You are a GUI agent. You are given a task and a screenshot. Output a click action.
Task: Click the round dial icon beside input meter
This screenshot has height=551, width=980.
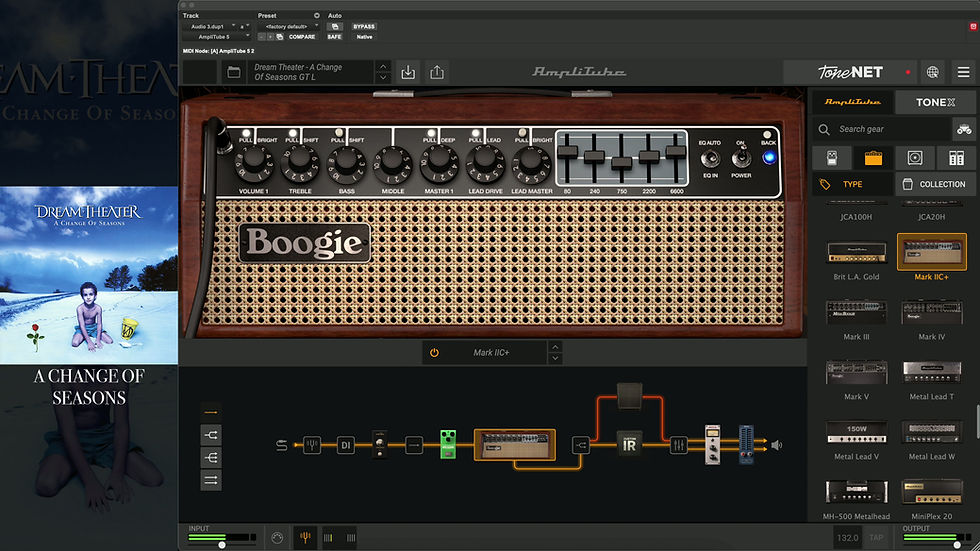coord(278,537)
